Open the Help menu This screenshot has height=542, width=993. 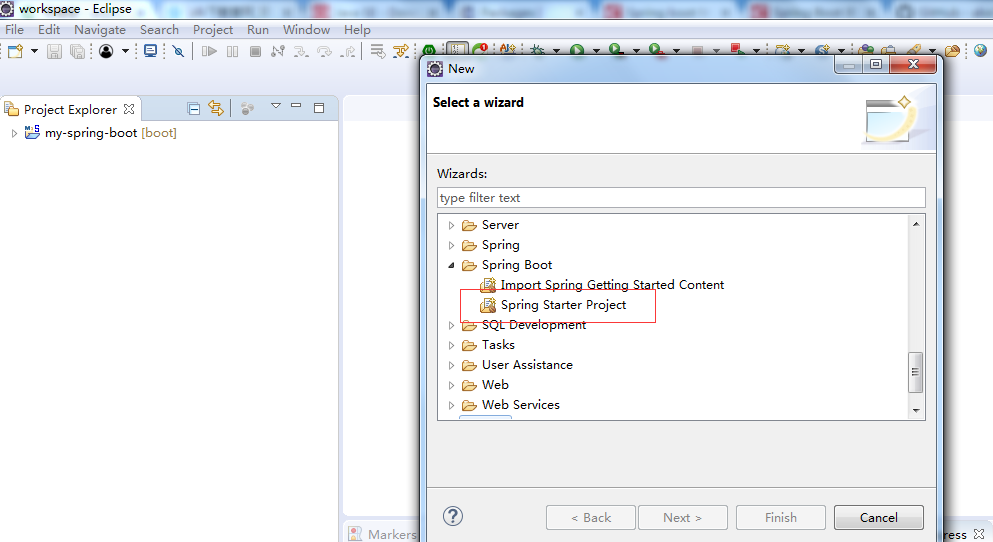(357, 30)
